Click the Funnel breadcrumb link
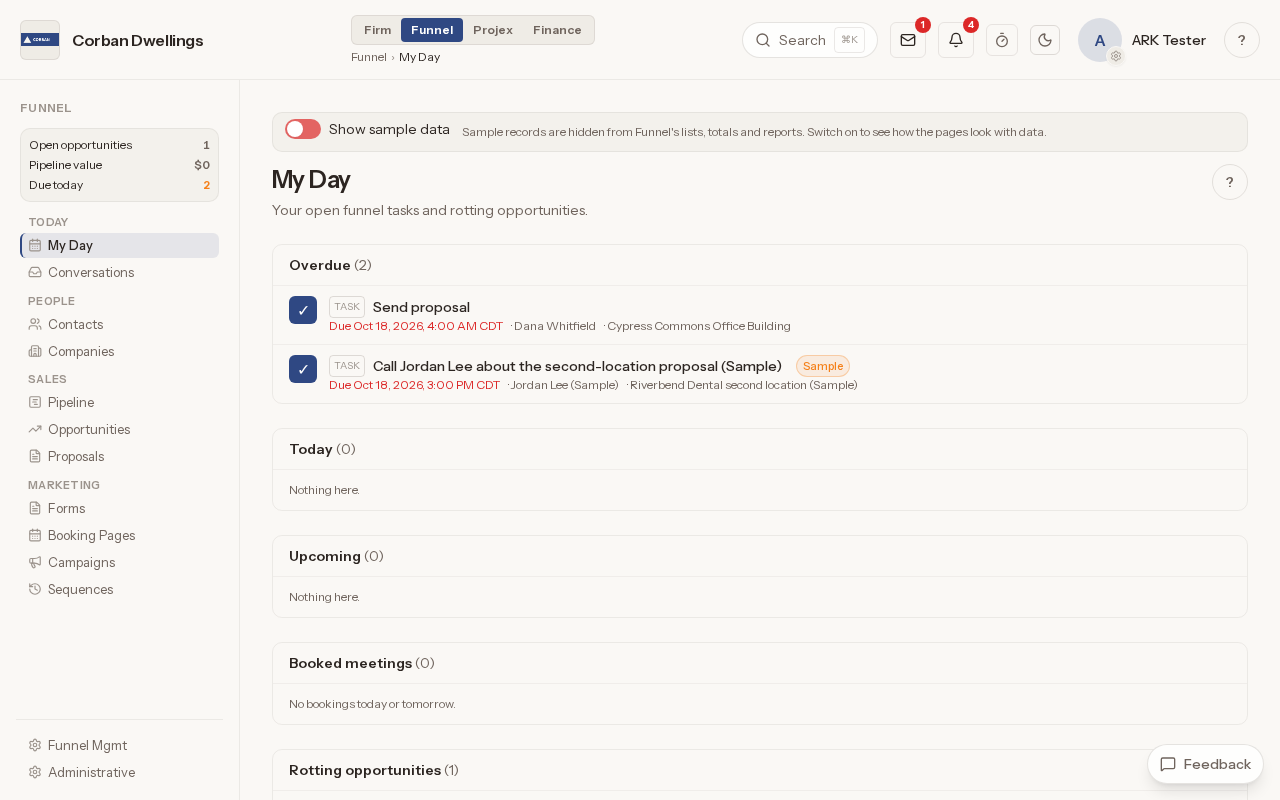This screenshot has width=1280, height=800. pos(369,57)
